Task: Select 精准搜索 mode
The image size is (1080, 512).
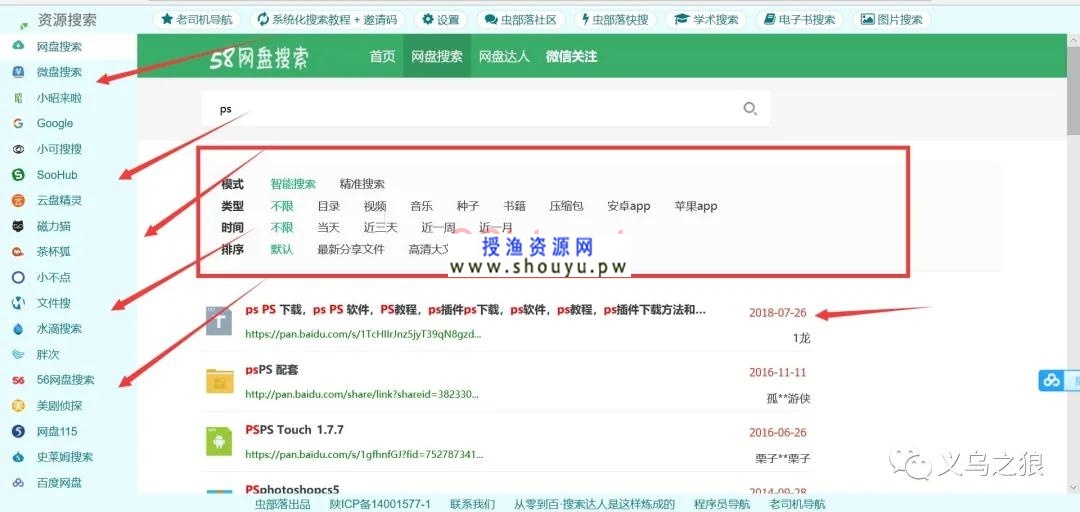Action: pyautogui.click(x=362, y=184)
